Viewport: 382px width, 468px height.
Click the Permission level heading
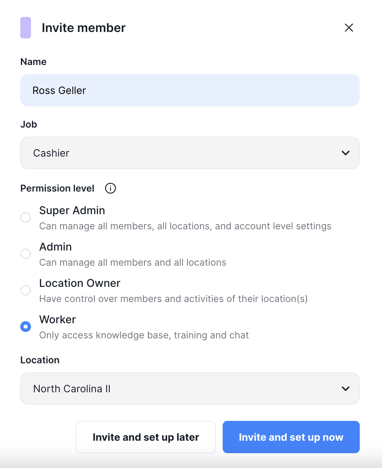[57, 188]
